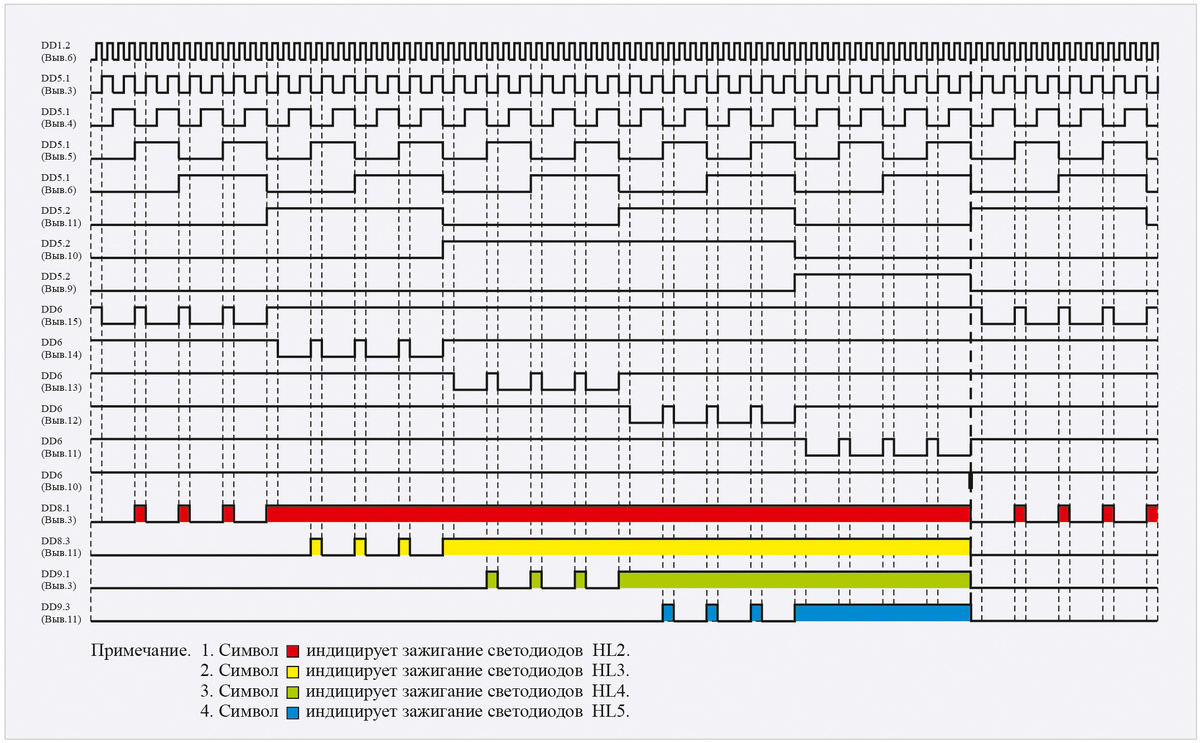1200x743 pixels.
Task: Click the yellow HL3 legend swatch
Action: coord(293,670)
